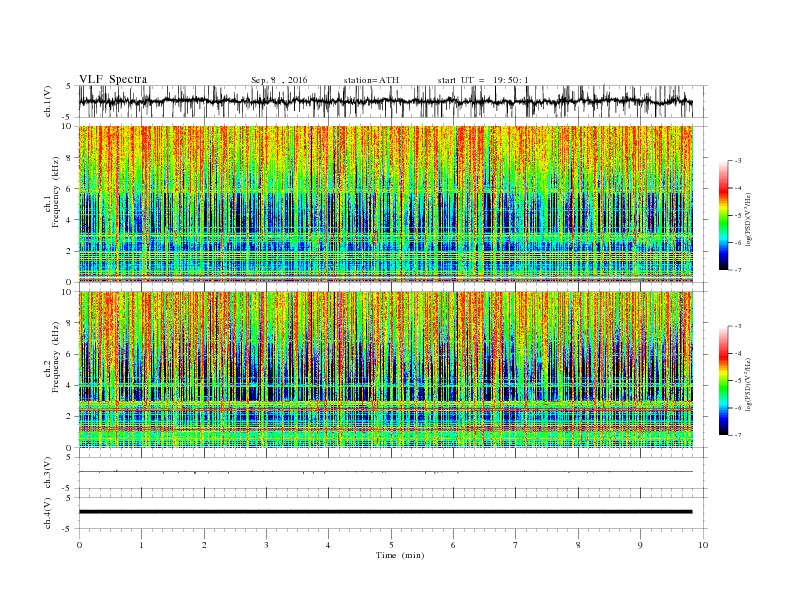Click the ch.2 color bar log(PSD) label

pyautogui.click(x=749, y=384)
